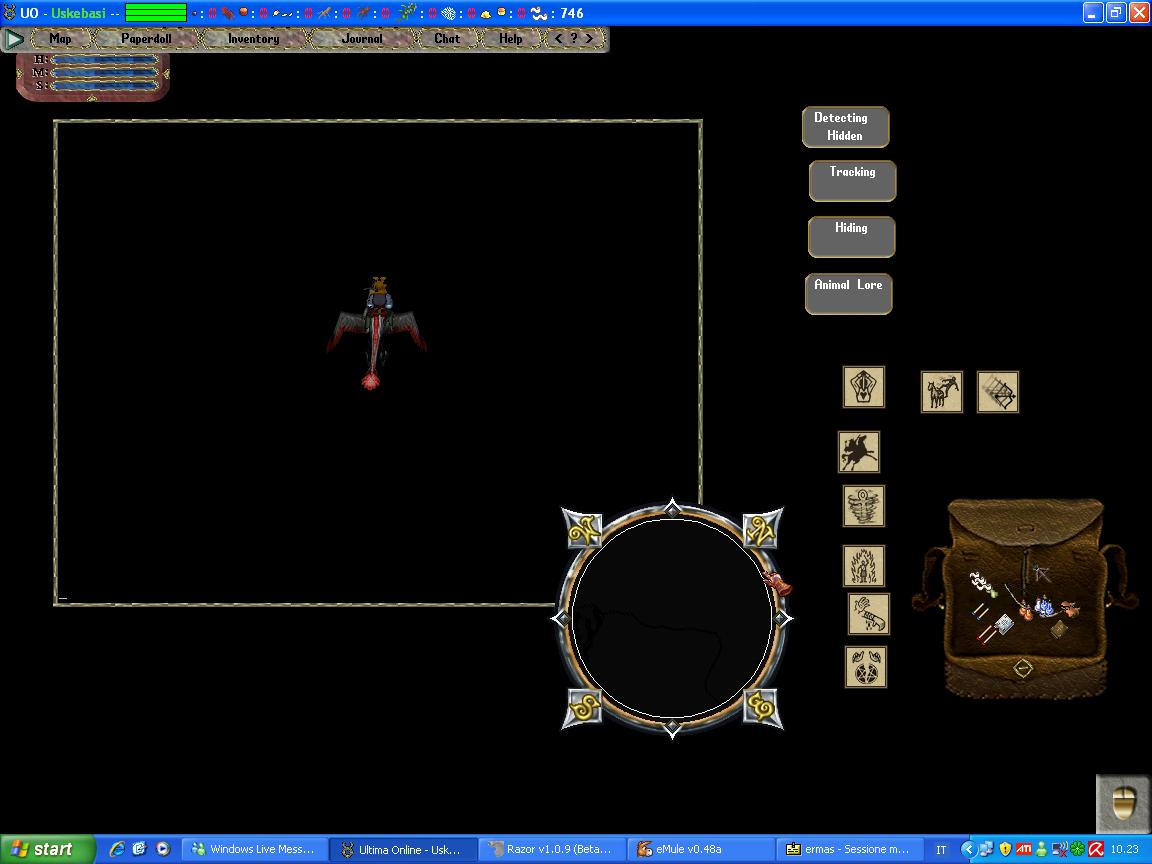This screenshot has height=864, width=1152.
Task: Click the H health bar in the status gump
Action: tap(104, 60)
